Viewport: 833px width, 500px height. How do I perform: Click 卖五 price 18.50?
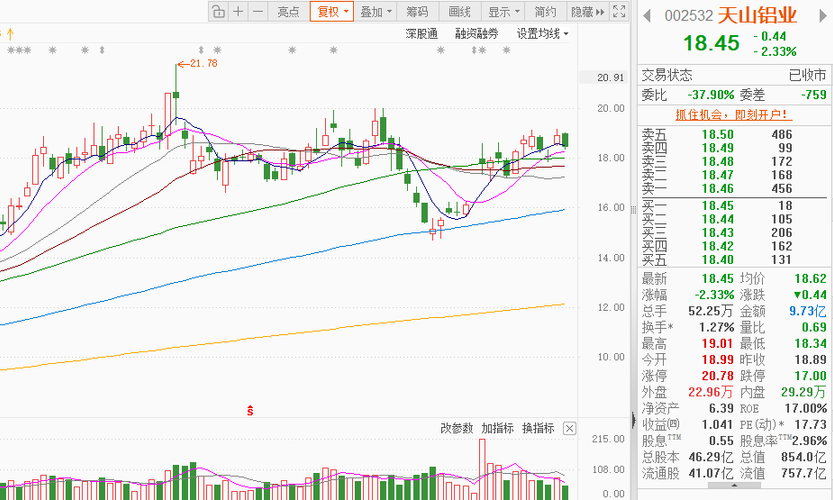pyautogui.click(x=717, y=134)
